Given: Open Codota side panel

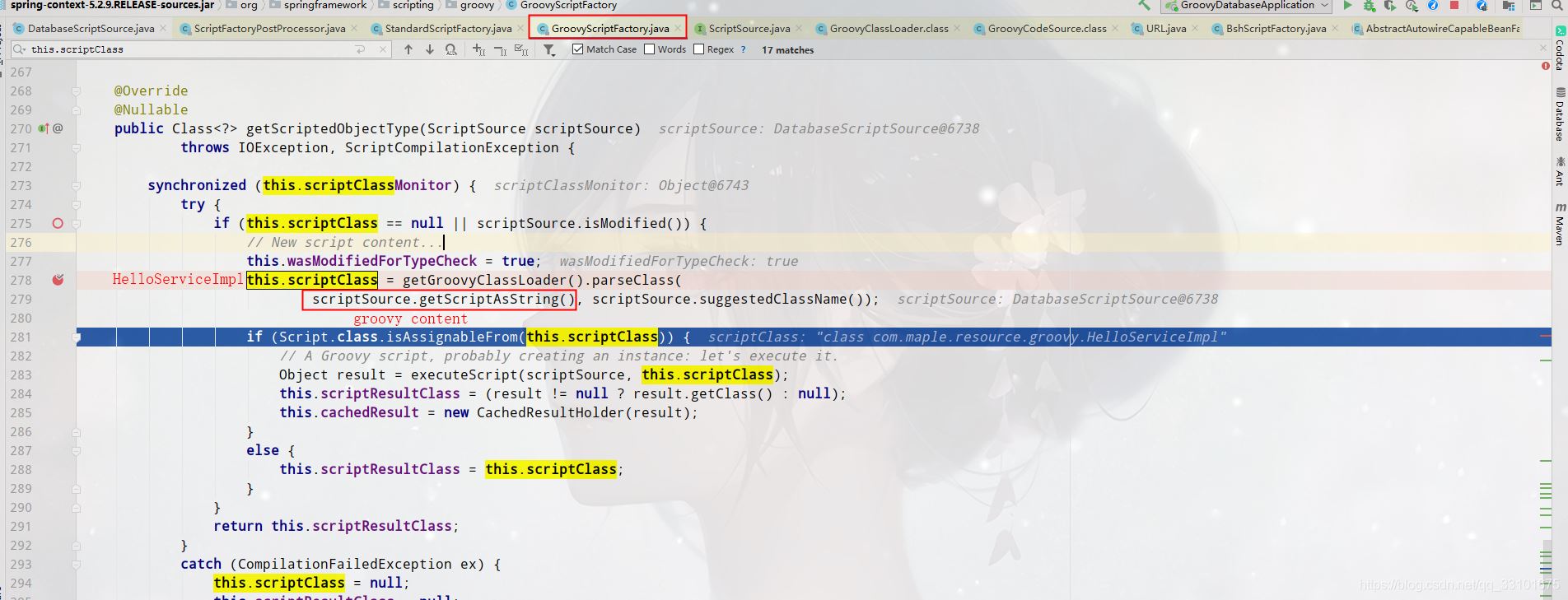Looking at the screenshot, I should [1560, 49].
